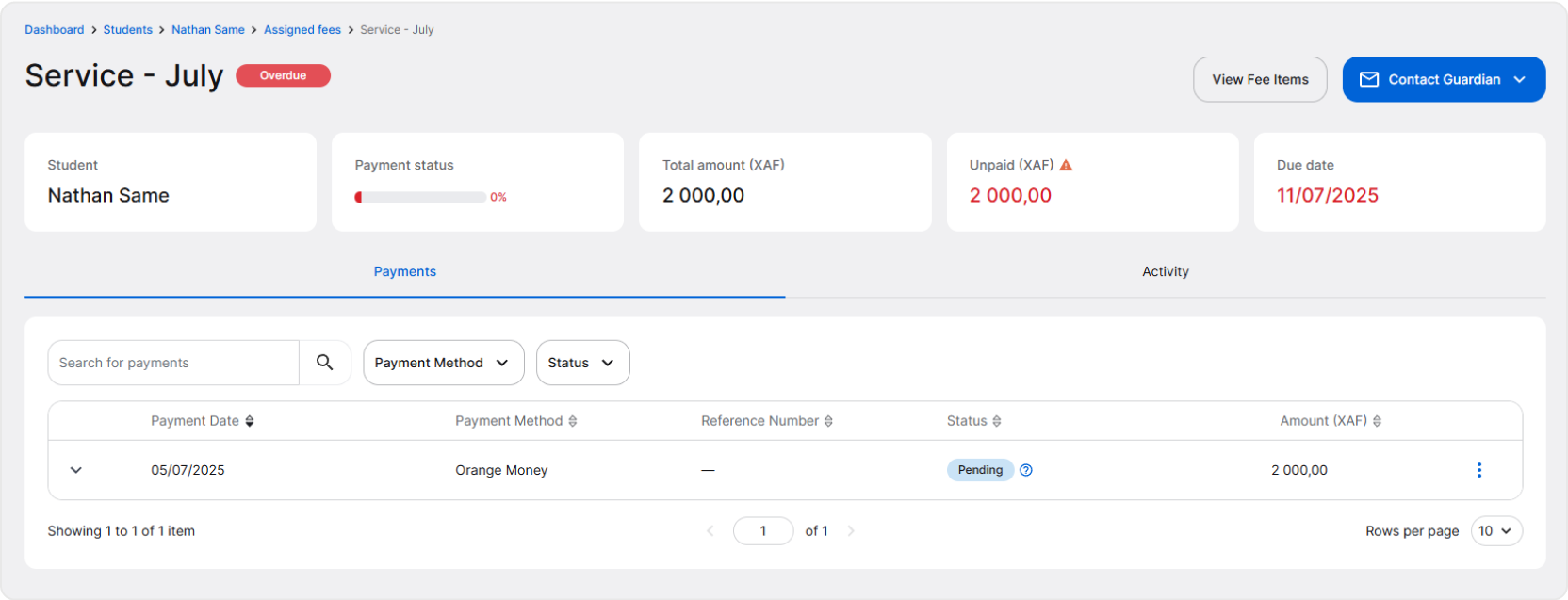Viewport: 1568px width, 600px height.
Task: Open the Students breadcrumb link
Action: (128, 30)
